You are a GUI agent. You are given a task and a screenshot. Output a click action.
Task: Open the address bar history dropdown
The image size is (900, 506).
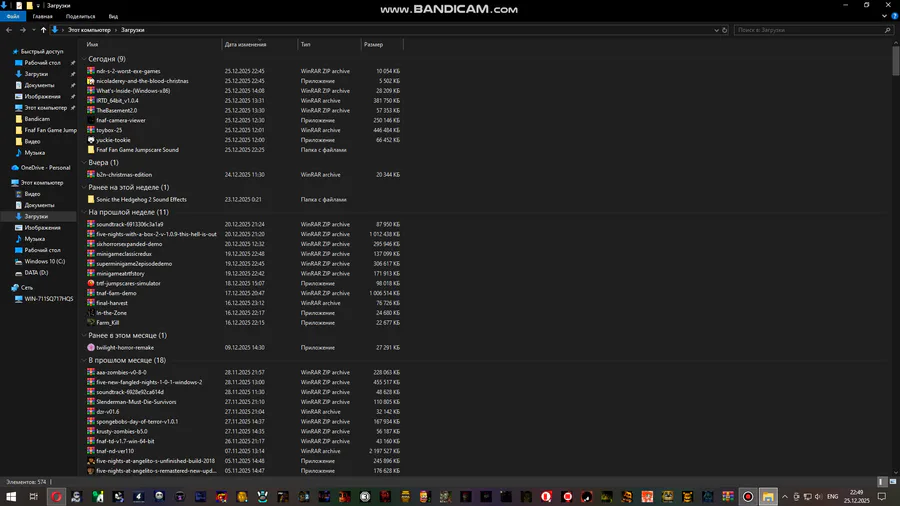pyautogui.click(x=716, y=30)
